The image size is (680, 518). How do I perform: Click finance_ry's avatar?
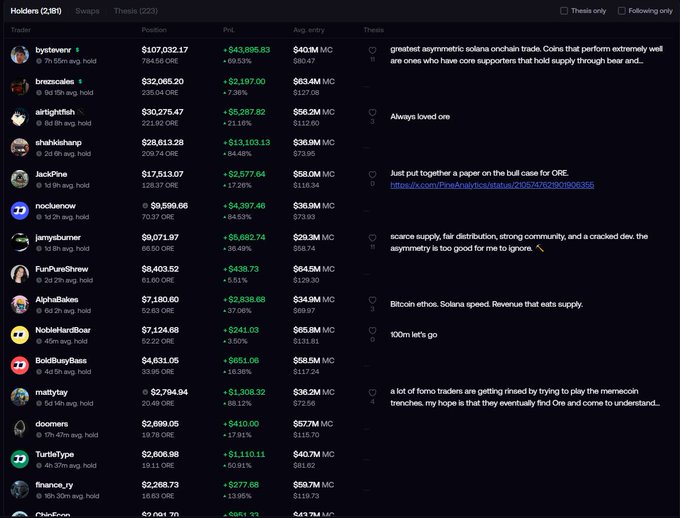coord(20,489)
